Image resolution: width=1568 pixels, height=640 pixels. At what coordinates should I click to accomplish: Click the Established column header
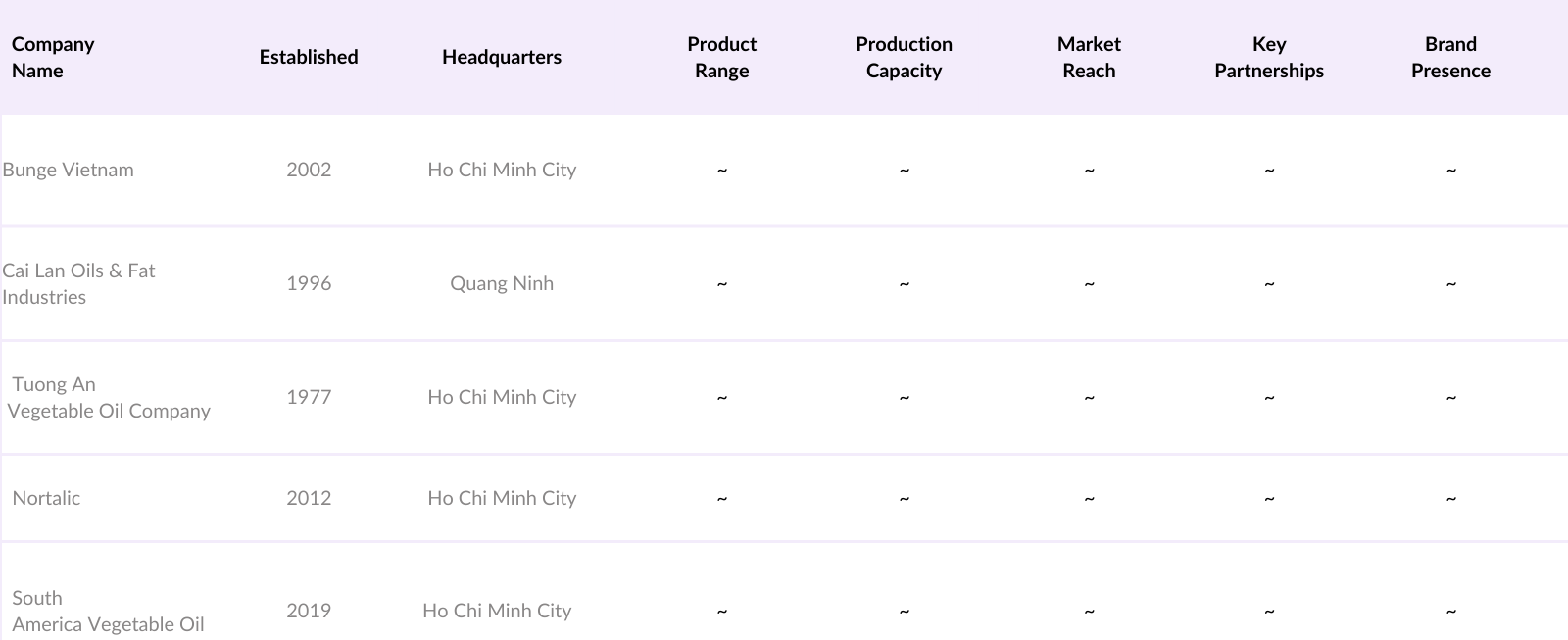309,57
